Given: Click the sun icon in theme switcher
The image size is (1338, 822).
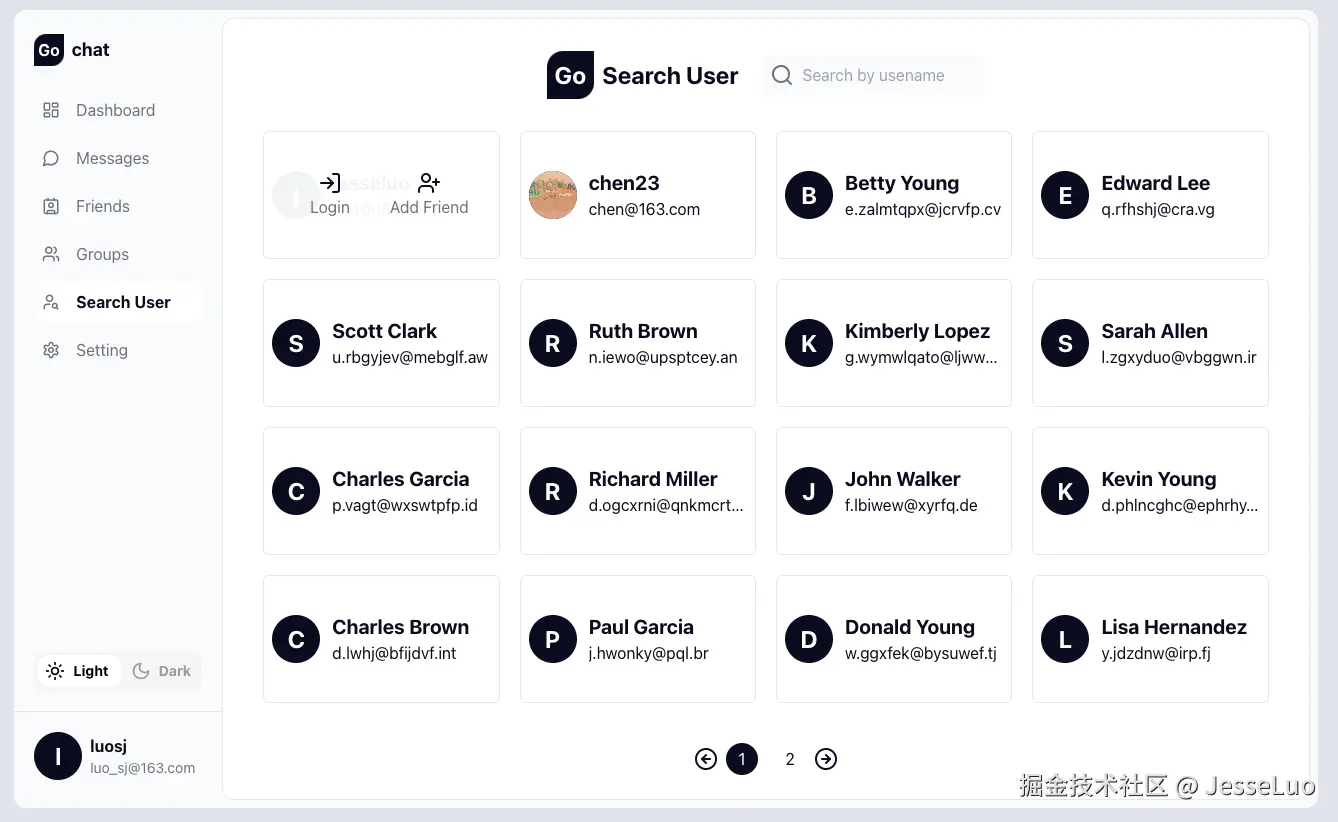Looking at the screenshot, I should coord(55,671).
